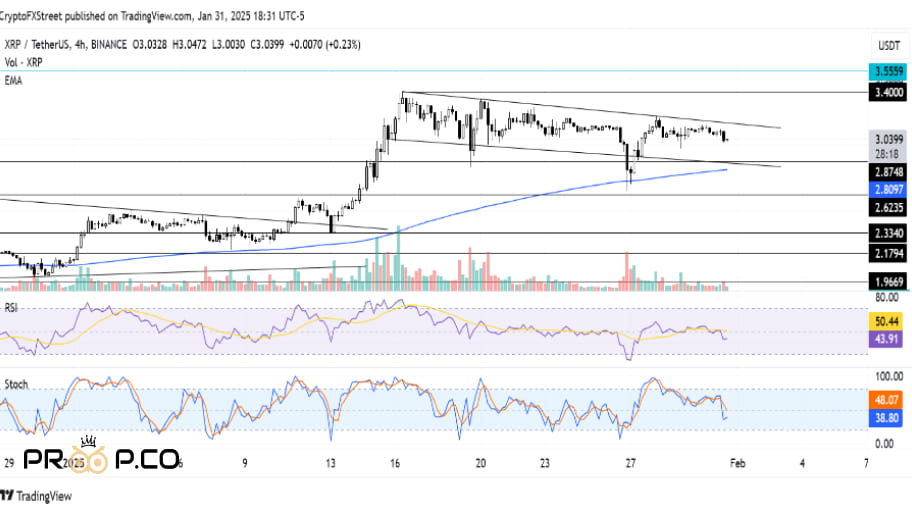Click the 80.00 RSI scale label
The width and height of the screenshot is (912, 513).
point(886,298)
